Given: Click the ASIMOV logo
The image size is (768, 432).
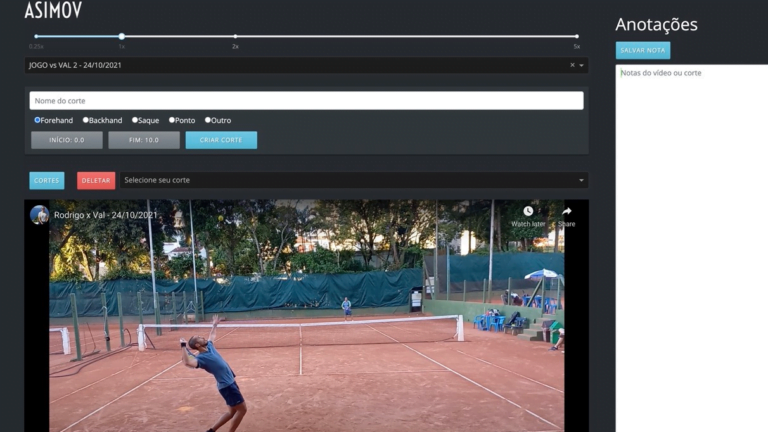Looking at the screenshot, I should pos(53,10).
